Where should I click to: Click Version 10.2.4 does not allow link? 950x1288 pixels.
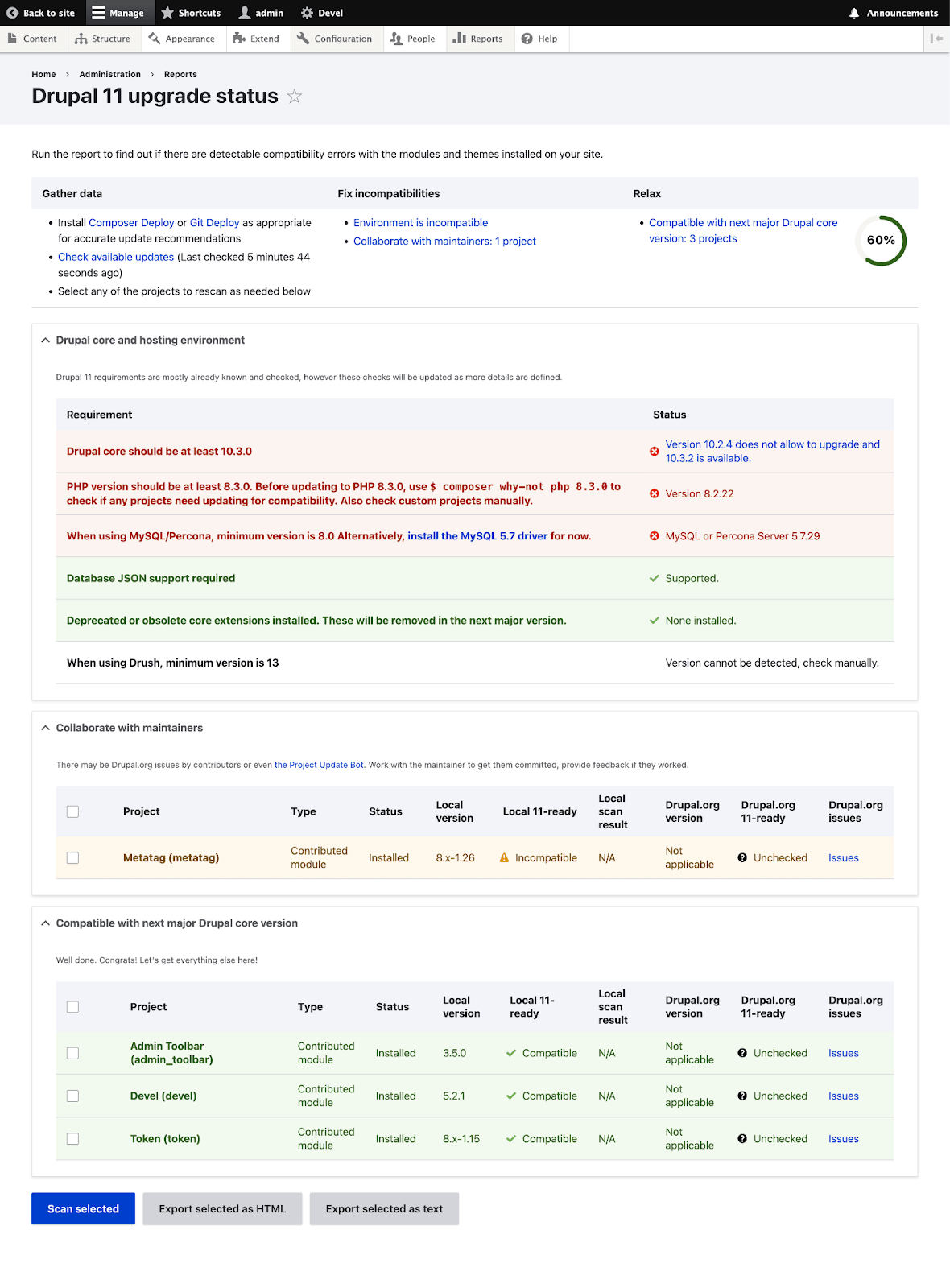[773, 452]
